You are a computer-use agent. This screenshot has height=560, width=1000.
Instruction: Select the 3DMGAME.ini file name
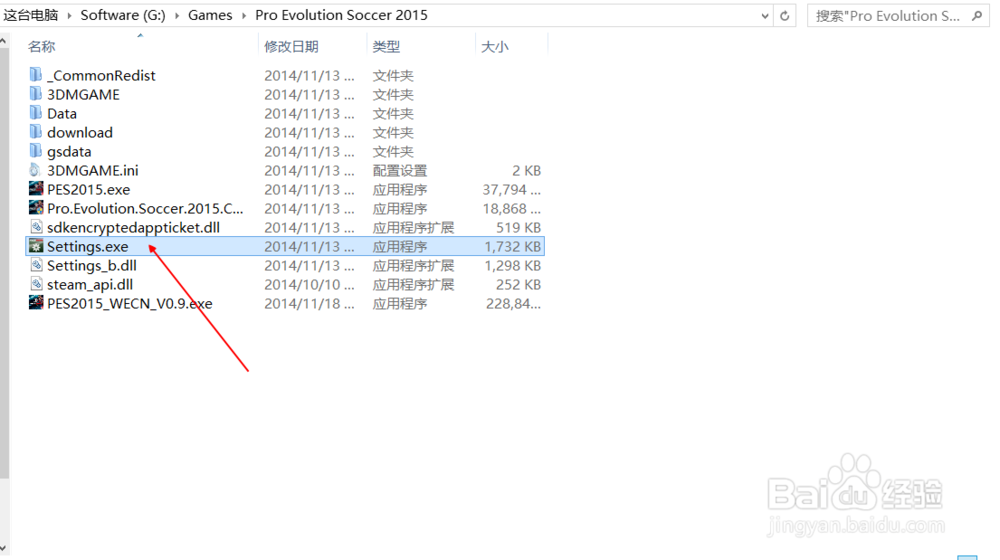[x=92, y=170]
